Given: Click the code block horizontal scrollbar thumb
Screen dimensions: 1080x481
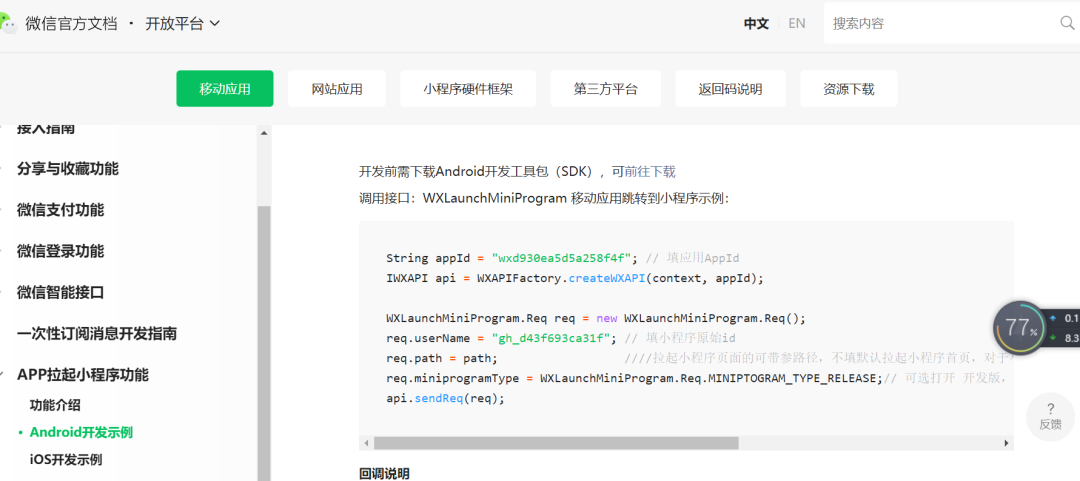Looking at the screenshot, I should (x=556, y=443).
